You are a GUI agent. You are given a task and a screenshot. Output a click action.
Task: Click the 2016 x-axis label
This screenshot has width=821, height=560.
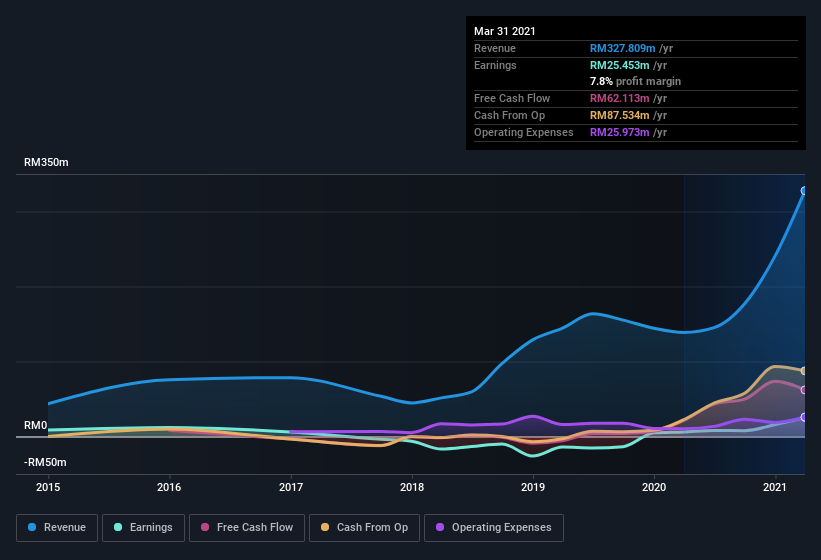tap(169, 487)
